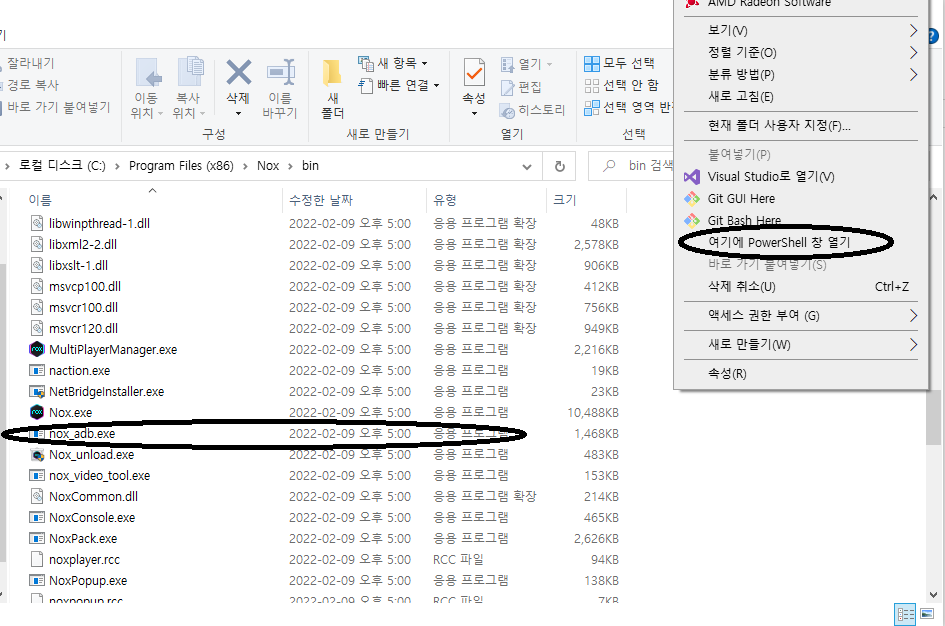945x626 pixels.
Task: Click the libxslt-1.dll file icon
Action: pyautogui.click(x=37, y=265)
